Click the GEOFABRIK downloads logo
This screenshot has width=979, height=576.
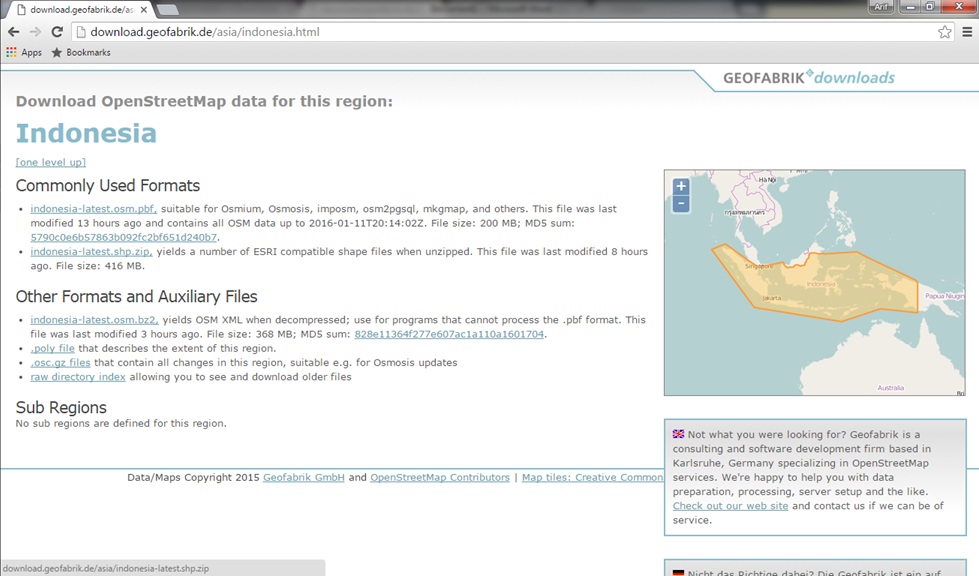(x=811, y=77)
